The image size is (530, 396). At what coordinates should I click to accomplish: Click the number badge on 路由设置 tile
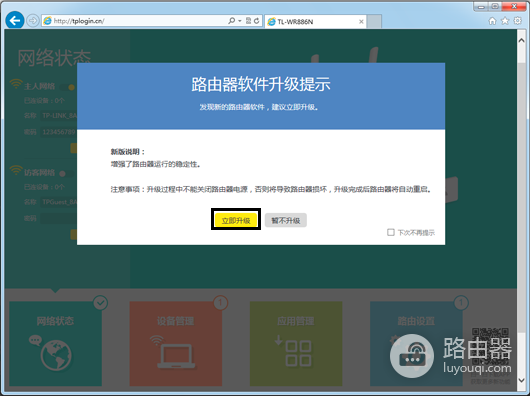[461, 303]
